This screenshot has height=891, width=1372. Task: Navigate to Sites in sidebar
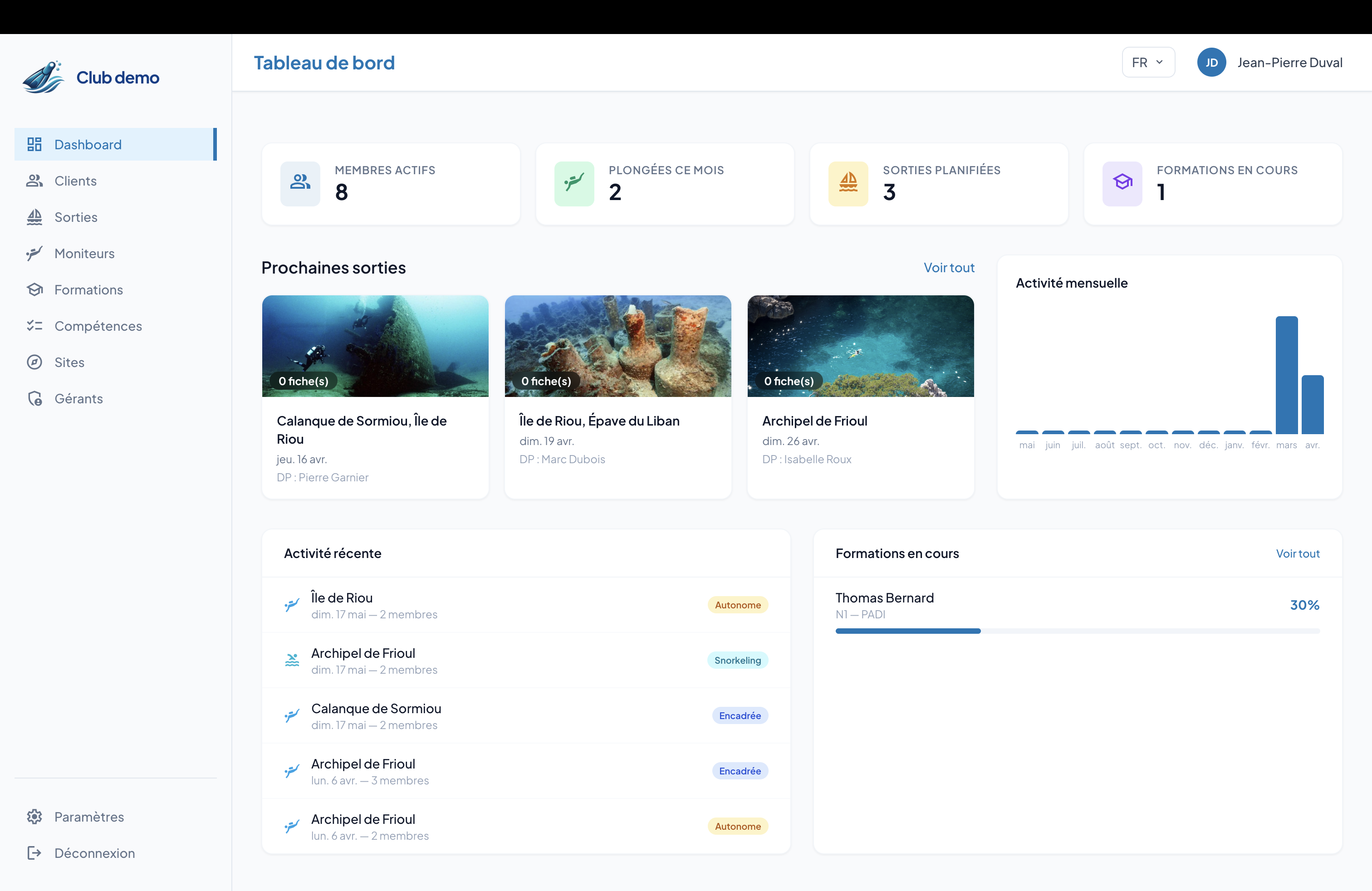pos(69,362)
